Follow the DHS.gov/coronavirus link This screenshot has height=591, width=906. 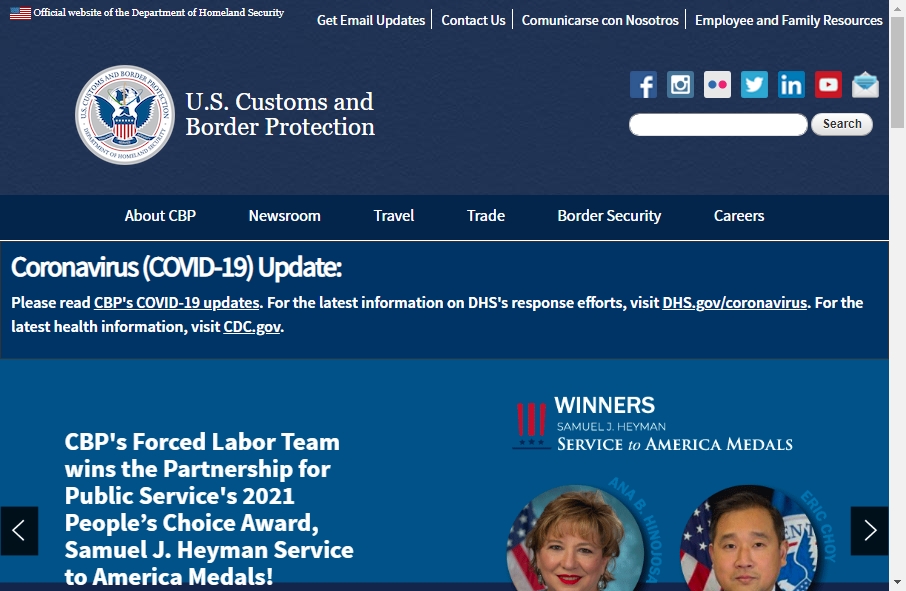[734, 303]
